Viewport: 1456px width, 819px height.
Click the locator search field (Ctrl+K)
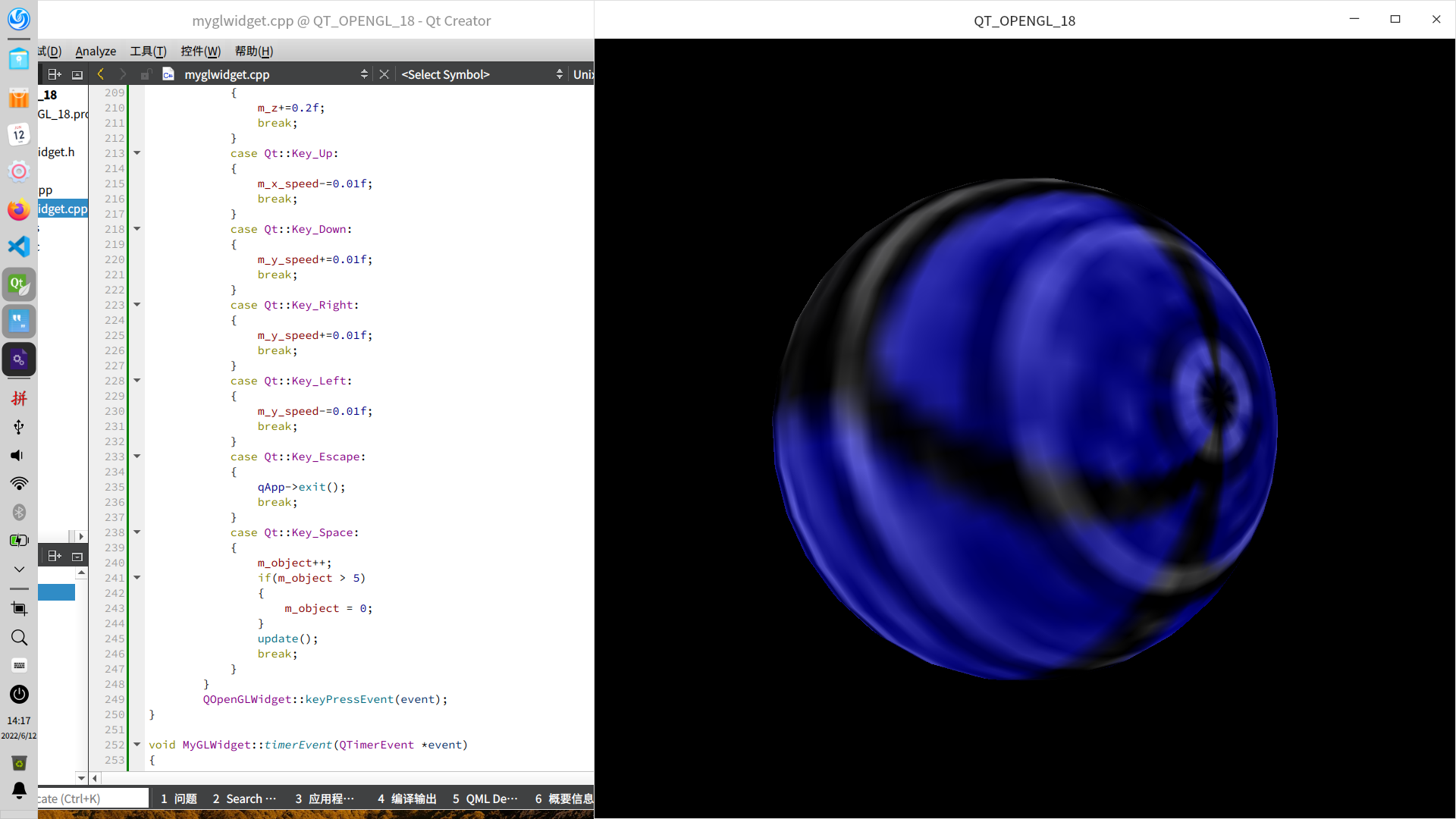[x=91, y=799]
